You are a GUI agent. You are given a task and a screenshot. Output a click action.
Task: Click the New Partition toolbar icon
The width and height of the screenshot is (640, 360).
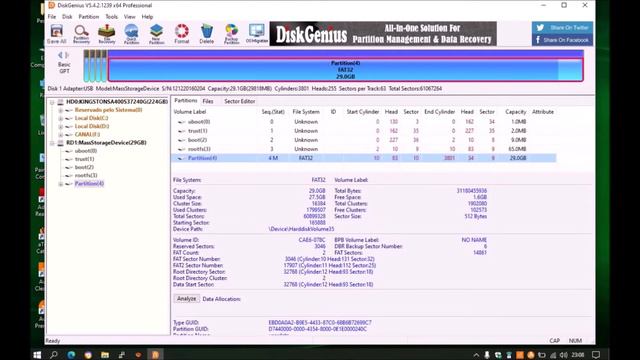point(156,34)
